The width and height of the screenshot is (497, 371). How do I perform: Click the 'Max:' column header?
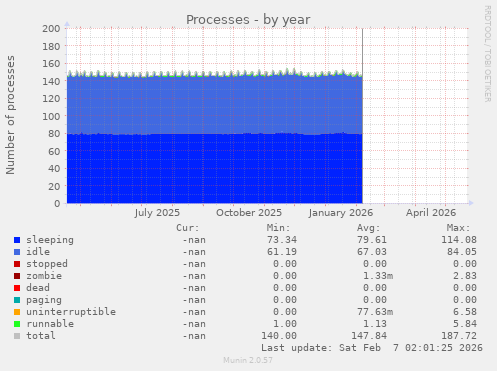click(x=458, y=228)
